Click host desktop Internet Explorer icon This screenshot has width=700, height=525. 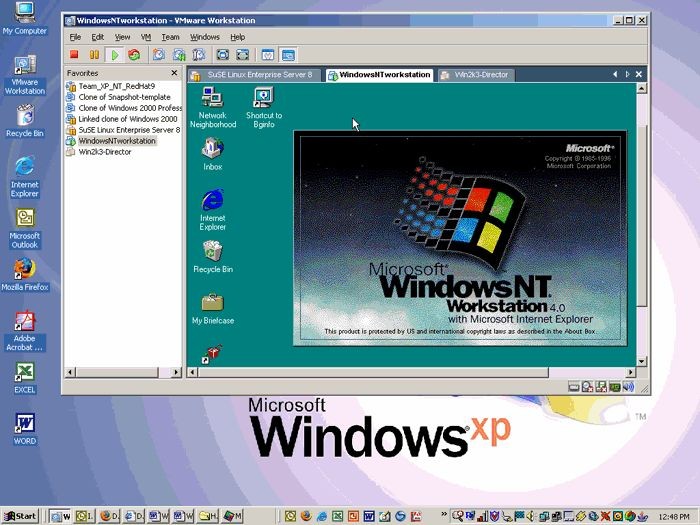pos(25,177)
